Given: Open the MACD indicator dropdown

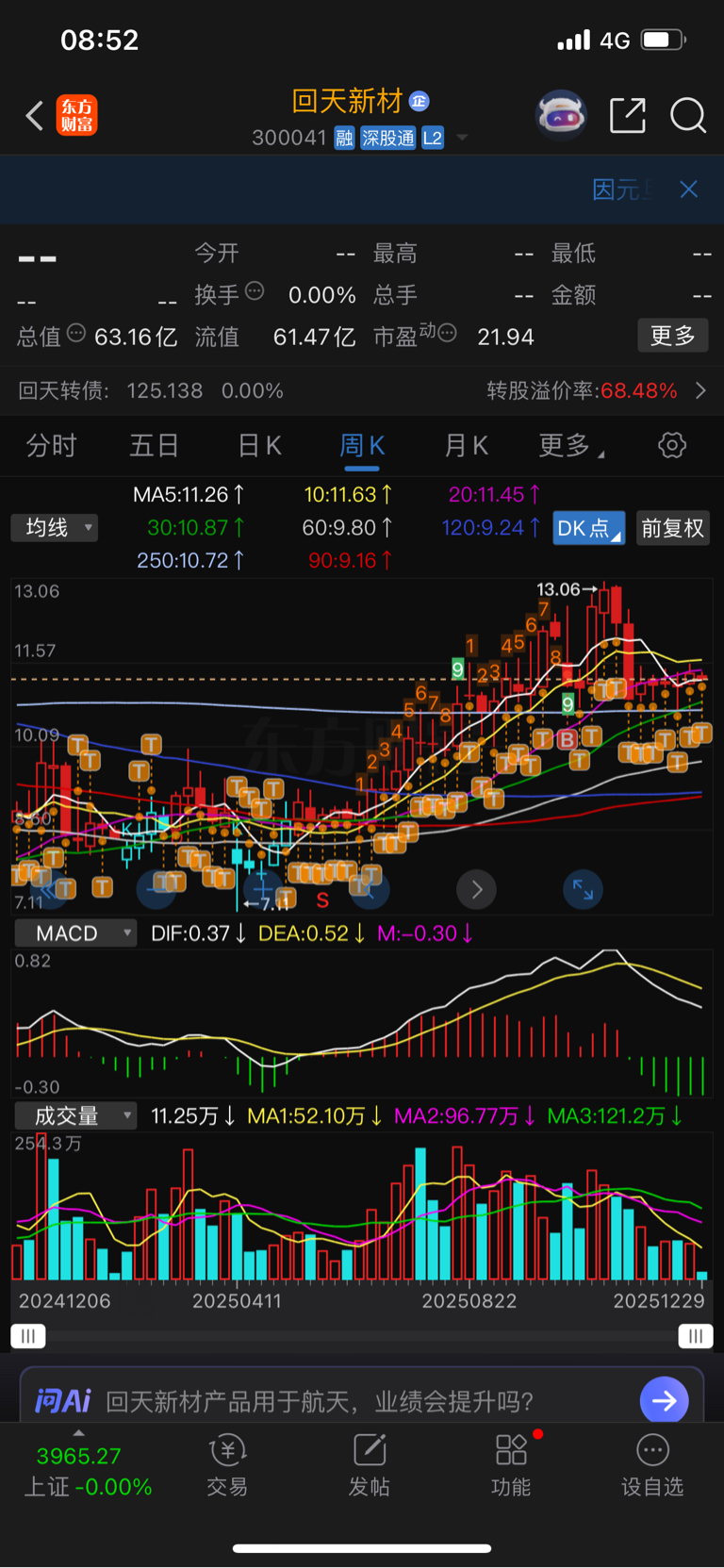Looking at the screenshot, I should [76, 933].
